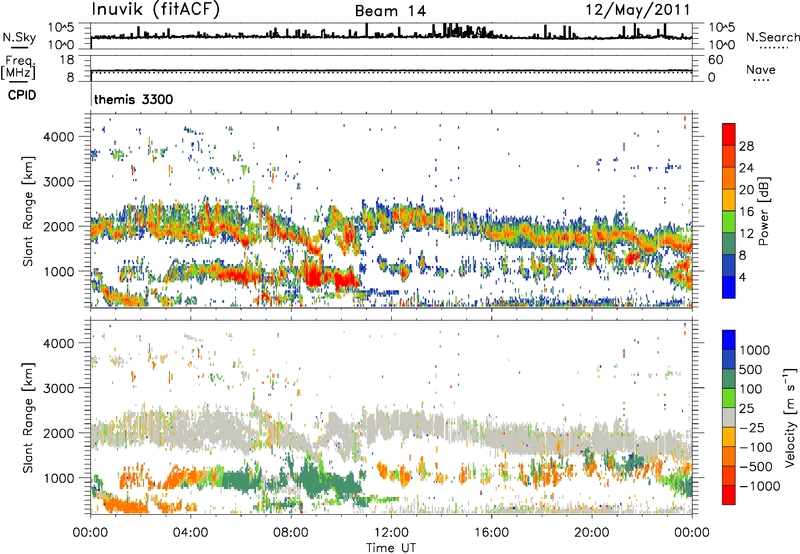800x554 pixels.
Task: Click the '28' power colorbar label
Action: click(x=746, y=146)
